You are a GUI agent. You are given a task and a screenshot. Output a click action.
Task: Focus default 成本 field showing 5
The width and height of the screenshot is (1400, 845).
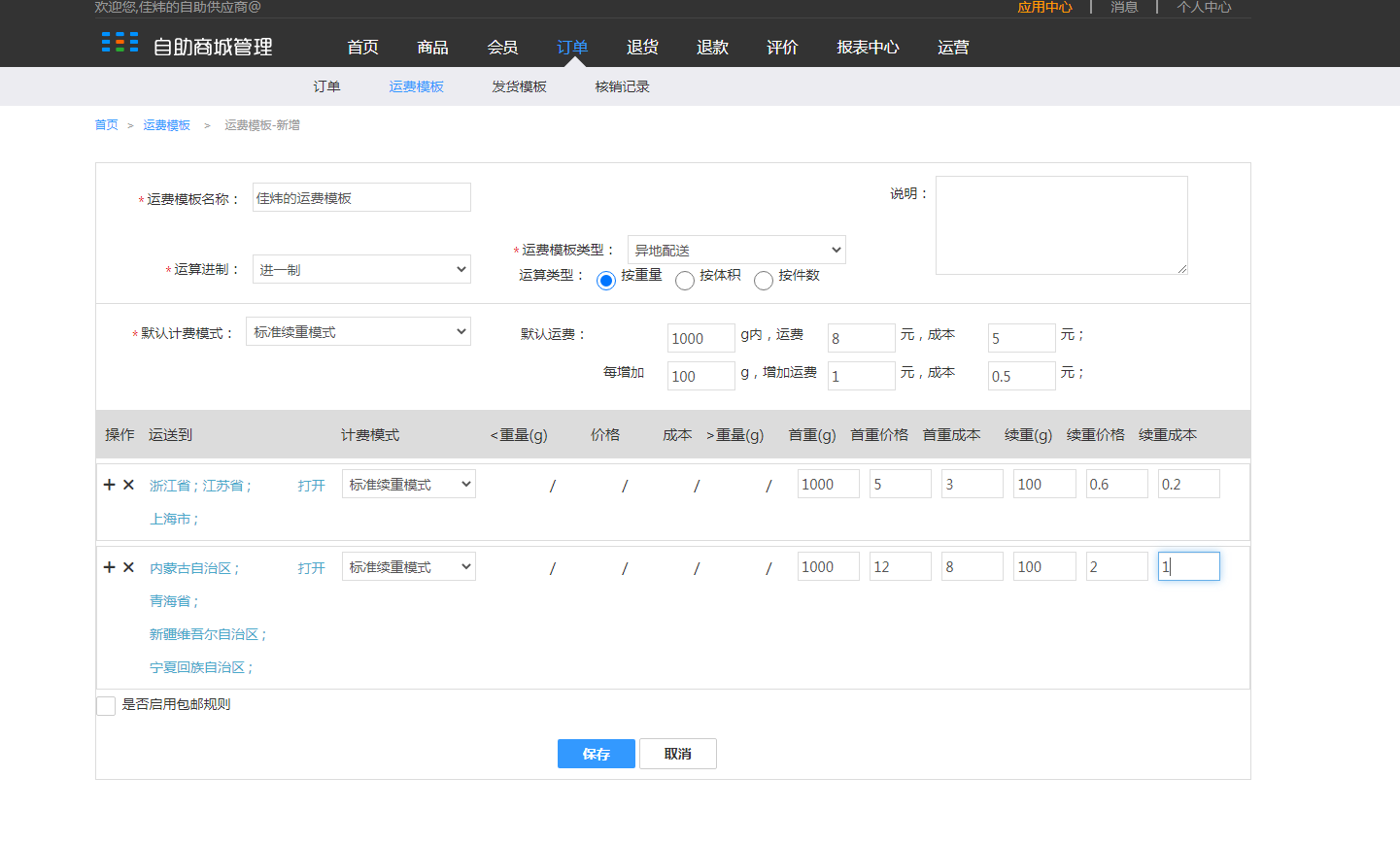click(x=1022, y=338)
